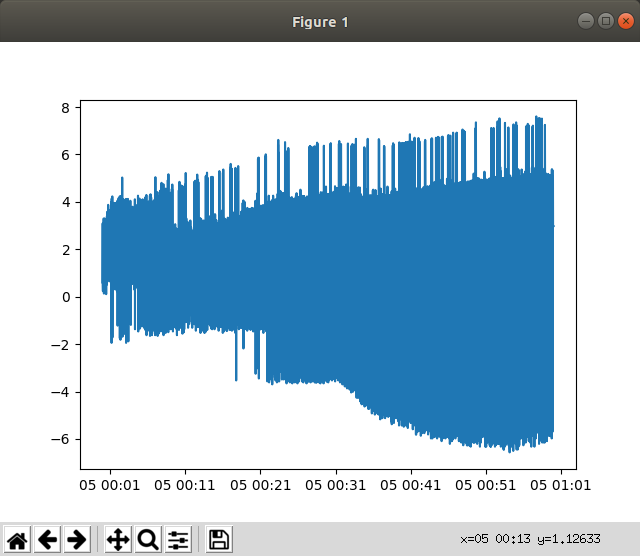Screen dimensions: 640x556
Task: Maximize the Figure 1 window
Action: 605,21
